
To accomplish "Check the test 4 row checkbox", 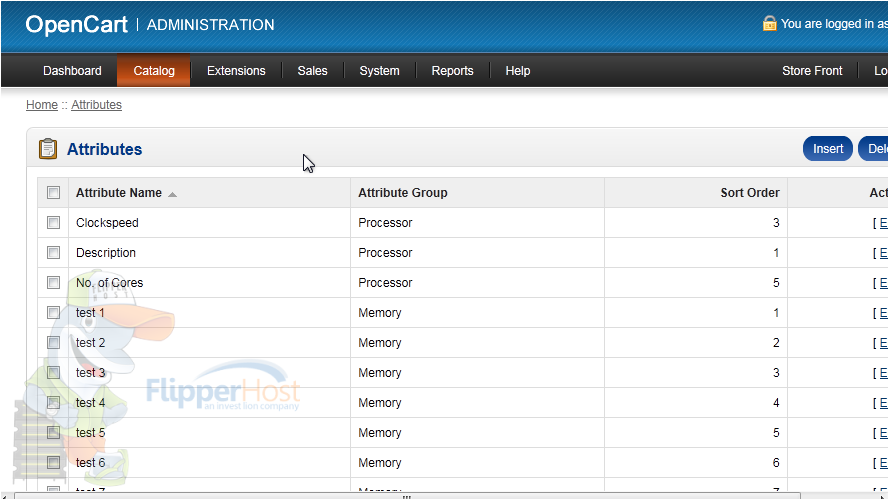I will 53,403.
